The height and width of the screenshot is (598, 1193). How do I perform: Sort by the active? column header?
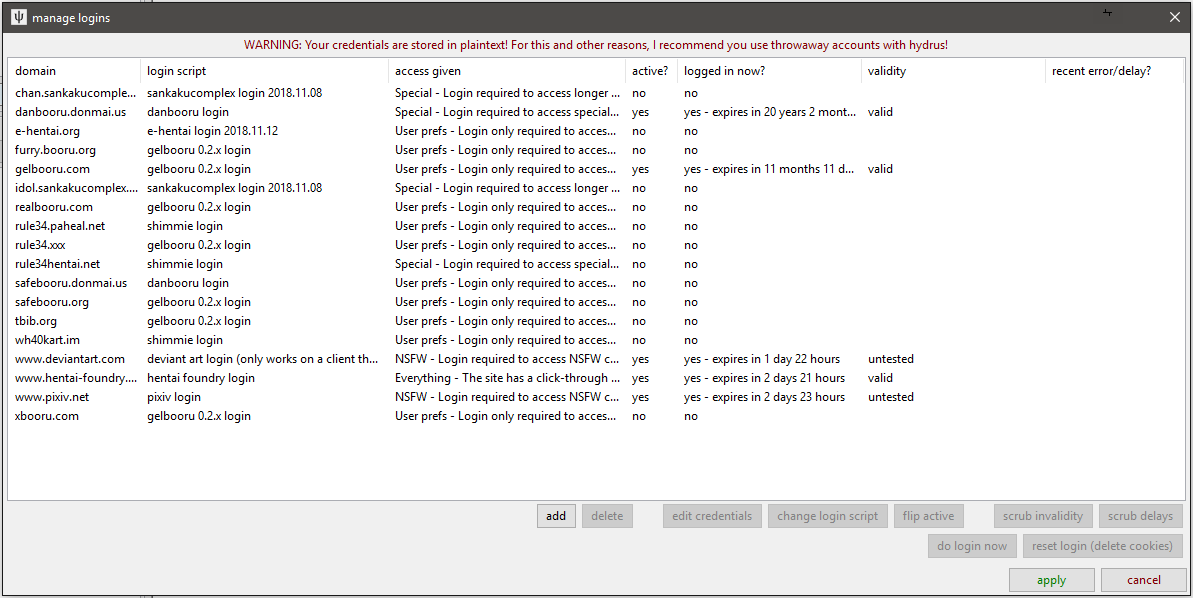(651, 71)
